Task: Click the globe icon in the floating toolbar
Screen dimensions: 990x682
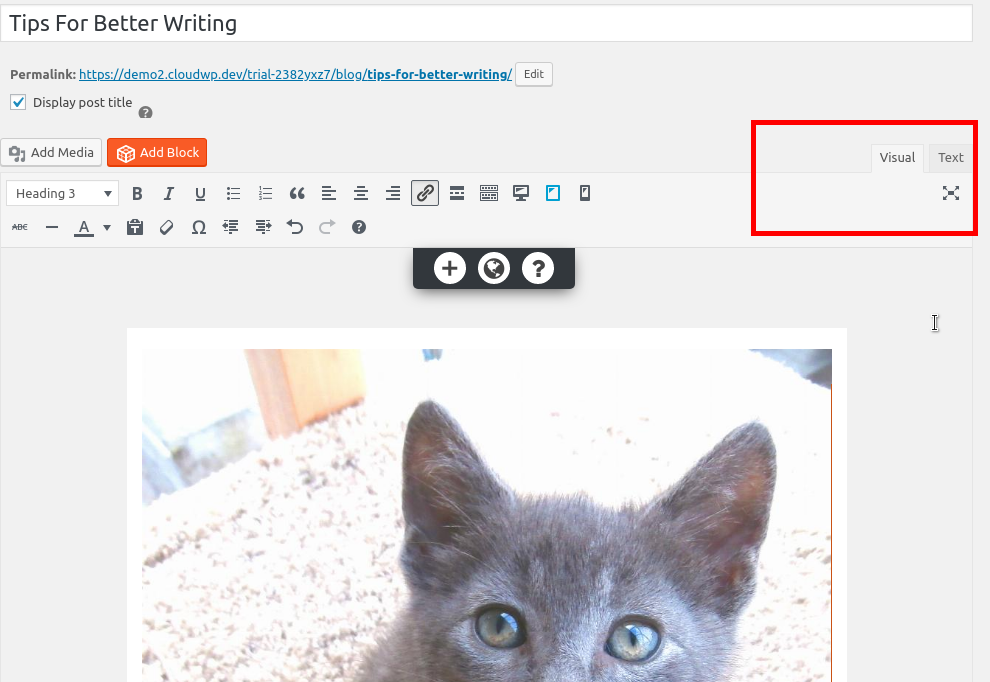Action: point(494,268)
